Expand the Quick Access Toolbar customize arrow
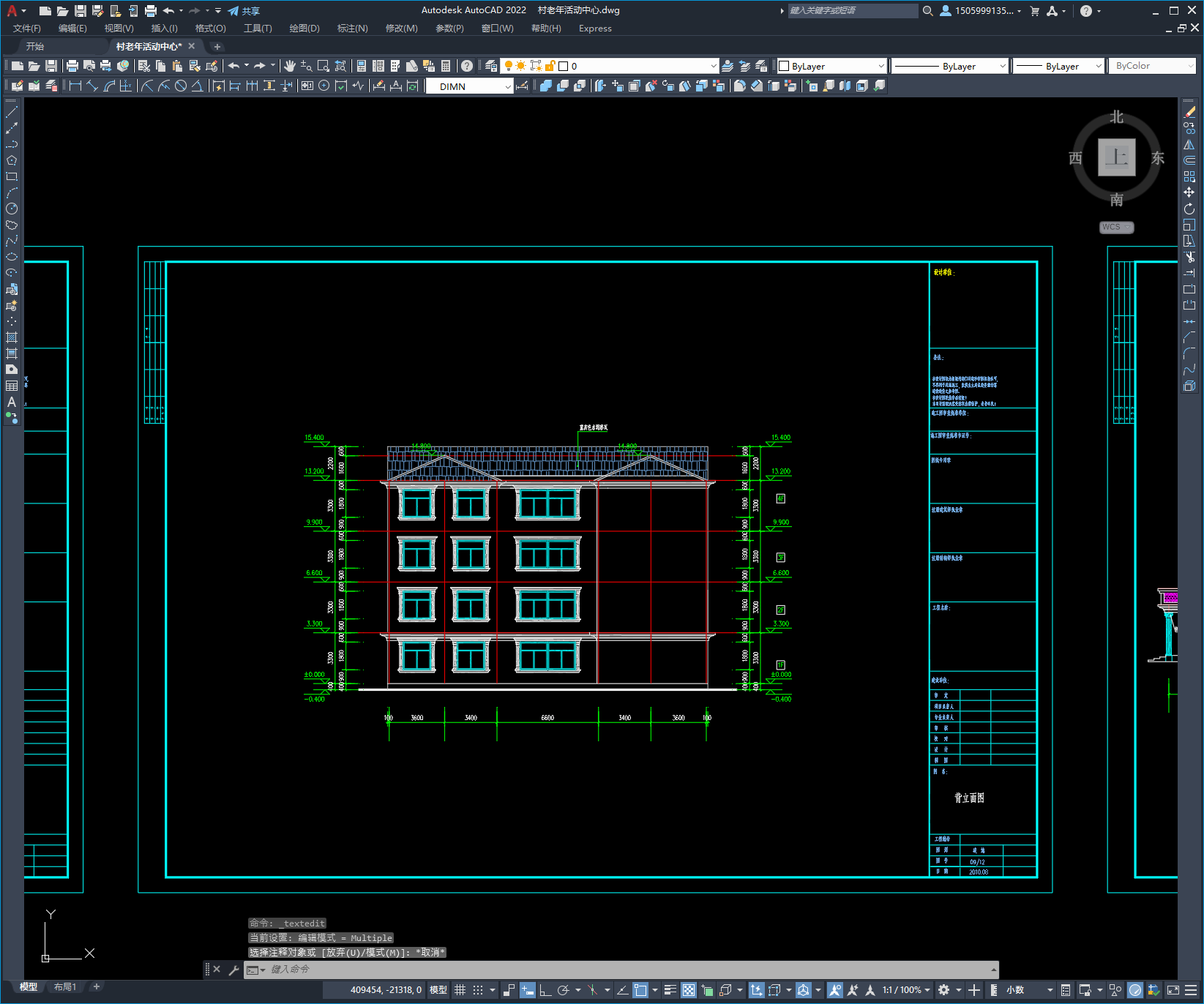This screenshot has height=1004, width=1204. (218, 11)
